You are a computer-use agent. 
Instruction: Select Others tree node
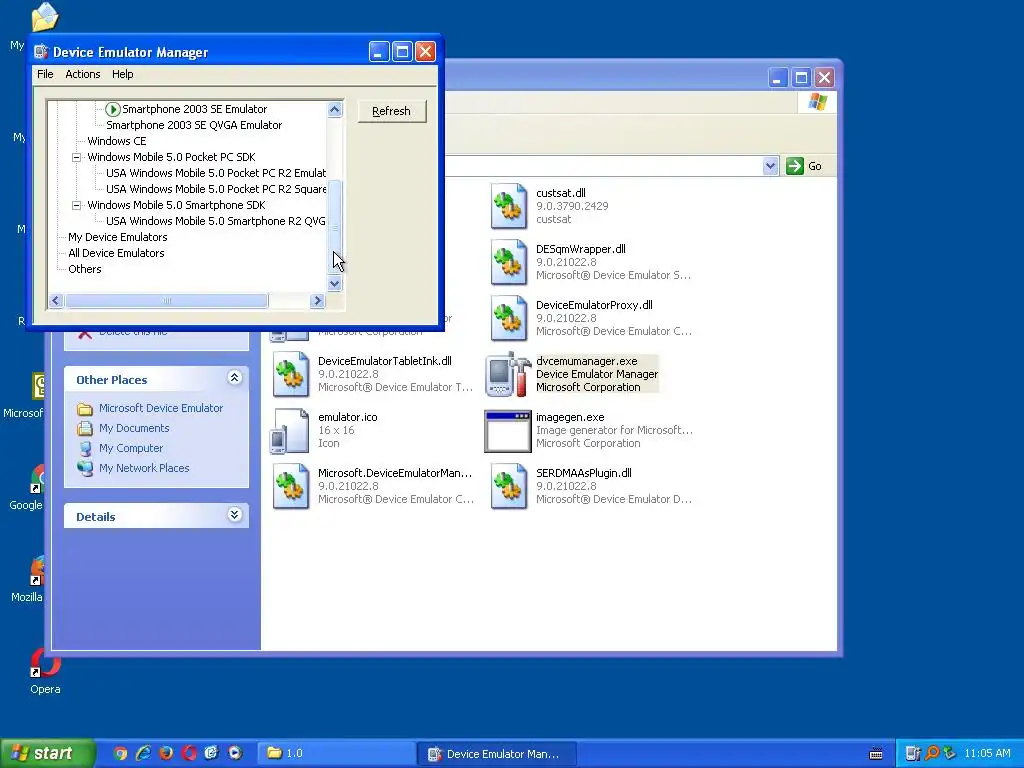85,269
